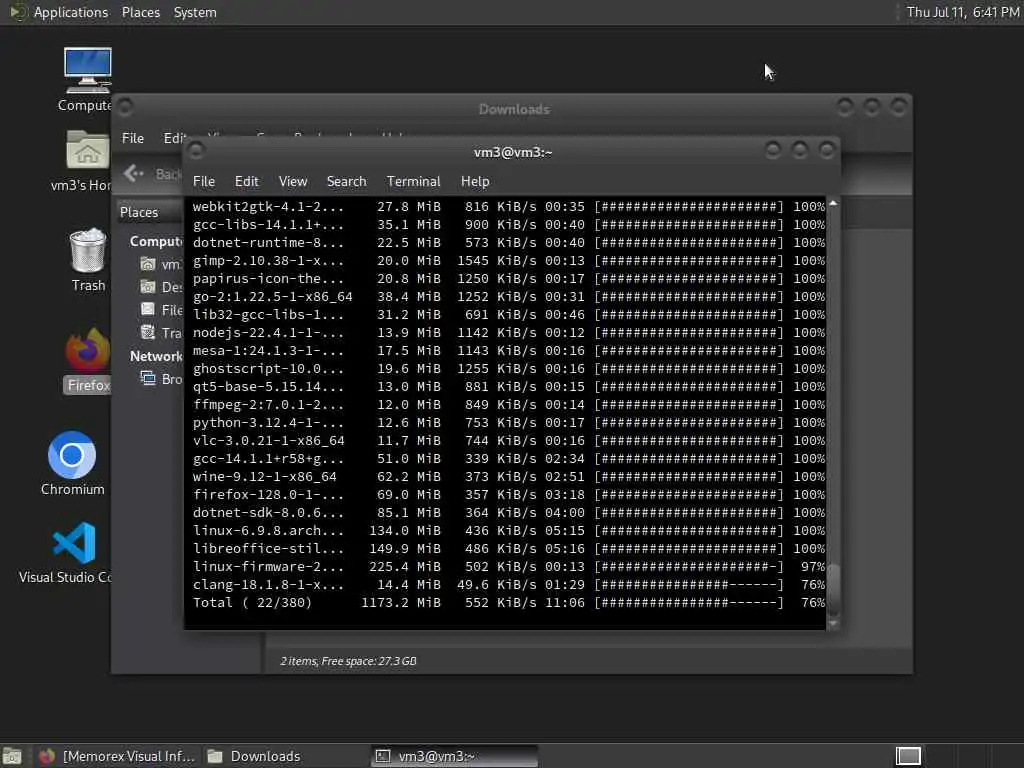
Task: Click the vlc-3.0.21-1-x86_64 line
Action: tap(509, 440)
